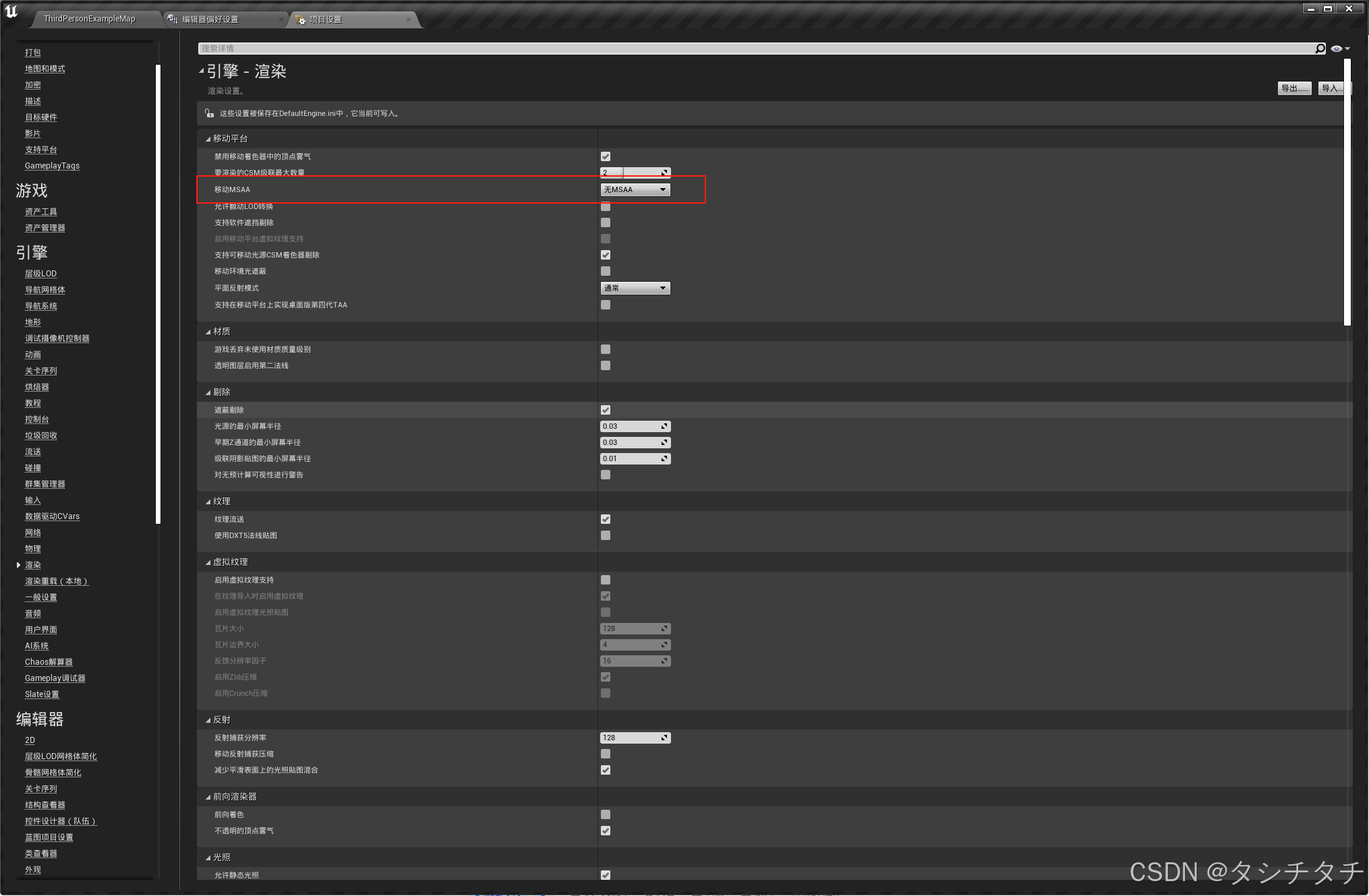Click inside the 搜索详情 search field
Screen dimensions: 1369x896
(472, 48)
